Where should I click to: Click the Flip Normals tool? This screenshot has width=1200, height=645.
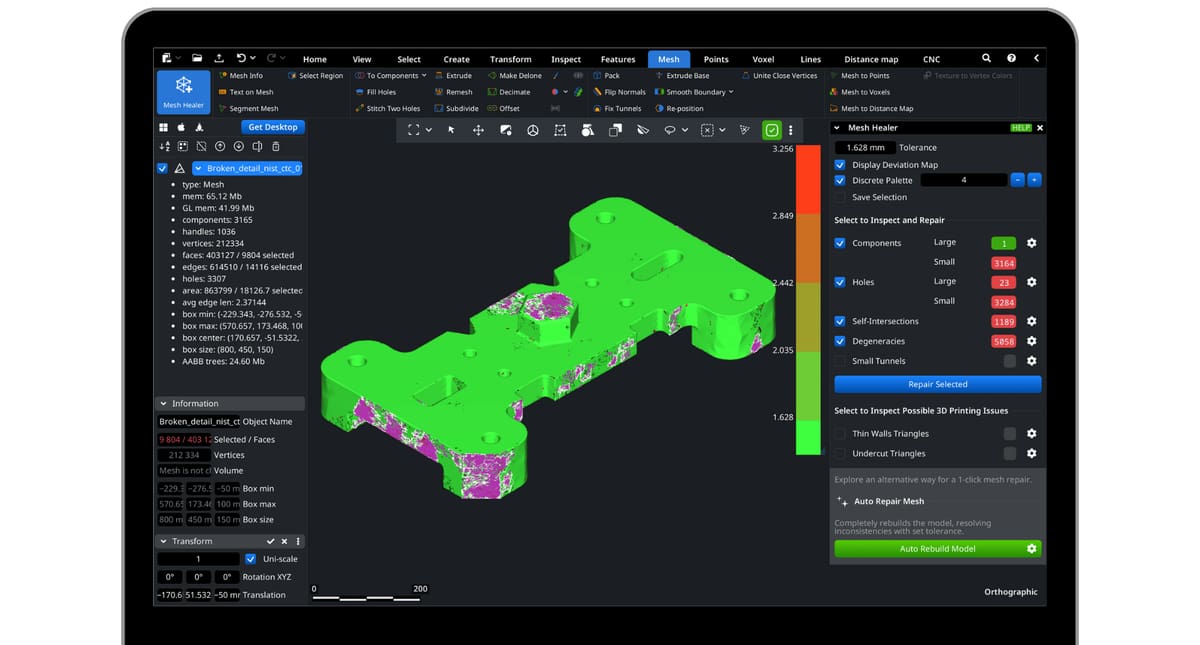click(x=619, y=92)
